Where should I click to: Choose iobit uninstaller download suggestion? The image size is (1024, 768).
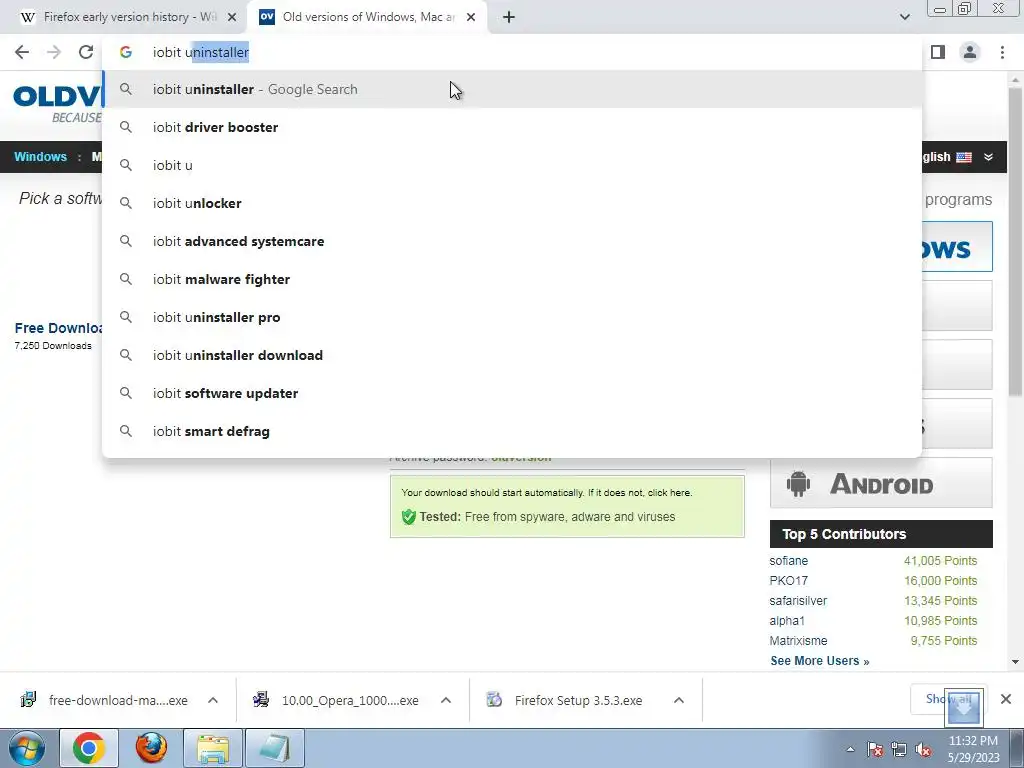tap(512, 355)
